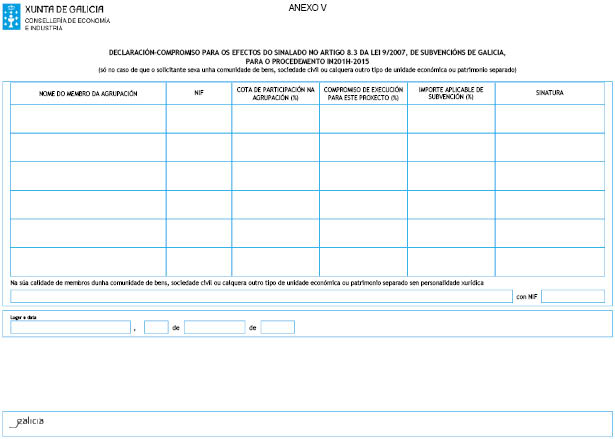Screen dimensions: 615x439
Task: Click the year field after second 'de'
Action: (x=277, y=327)
